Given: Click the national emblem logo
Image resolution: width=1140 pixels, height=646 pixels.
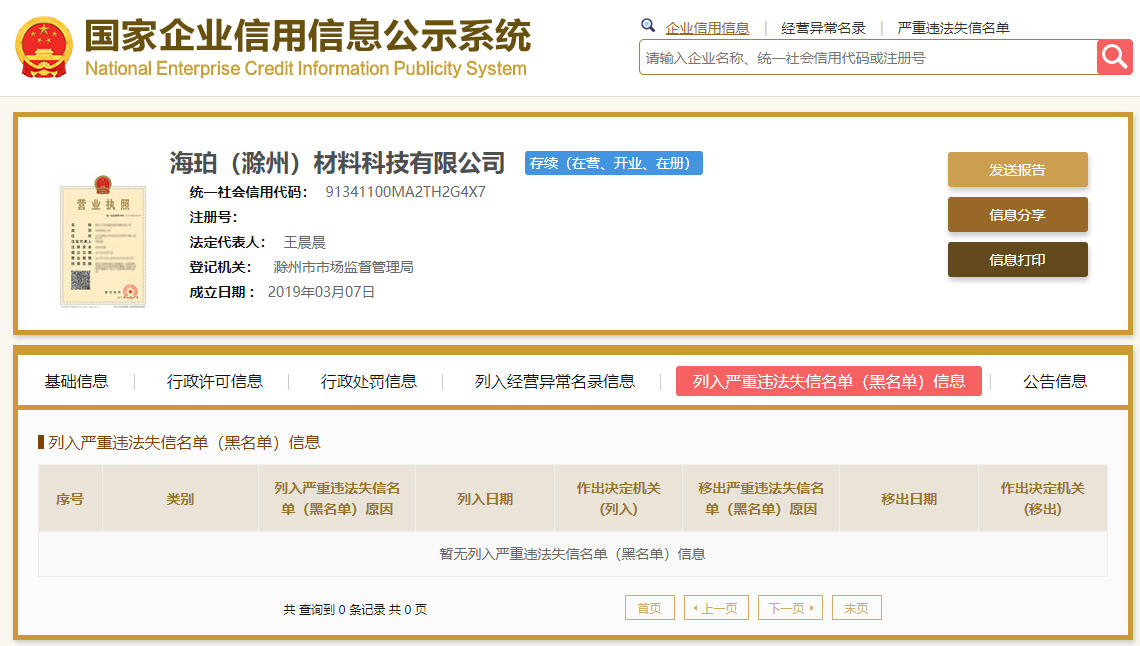Looking at the screenshot, I should coord(44,47).
